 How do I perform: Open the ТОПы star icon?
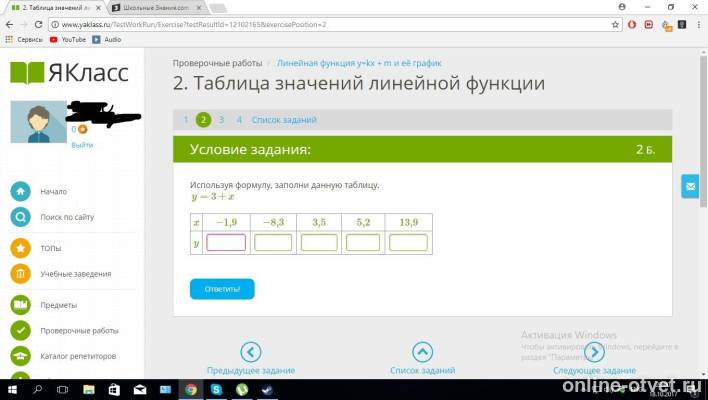[x=20, y=248]
